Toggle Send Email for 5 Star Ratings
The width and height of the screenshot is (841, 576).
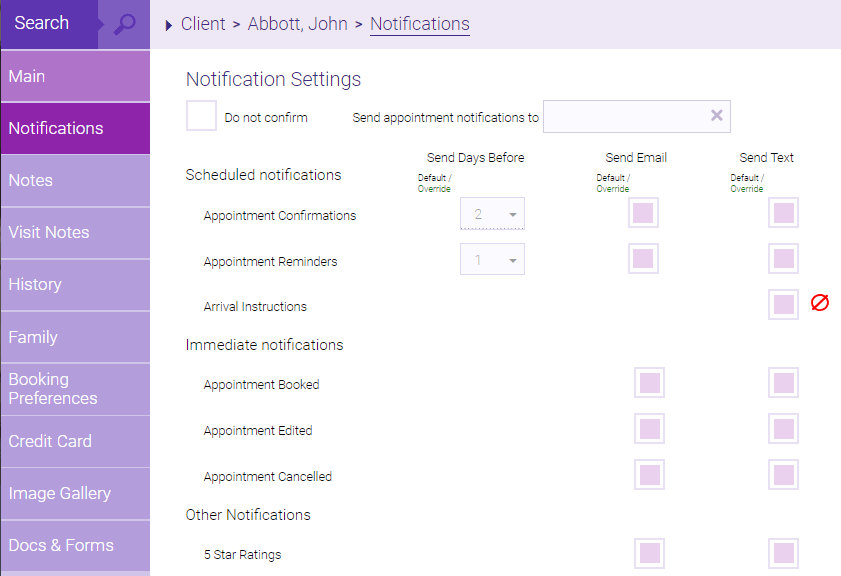[650, 553]
